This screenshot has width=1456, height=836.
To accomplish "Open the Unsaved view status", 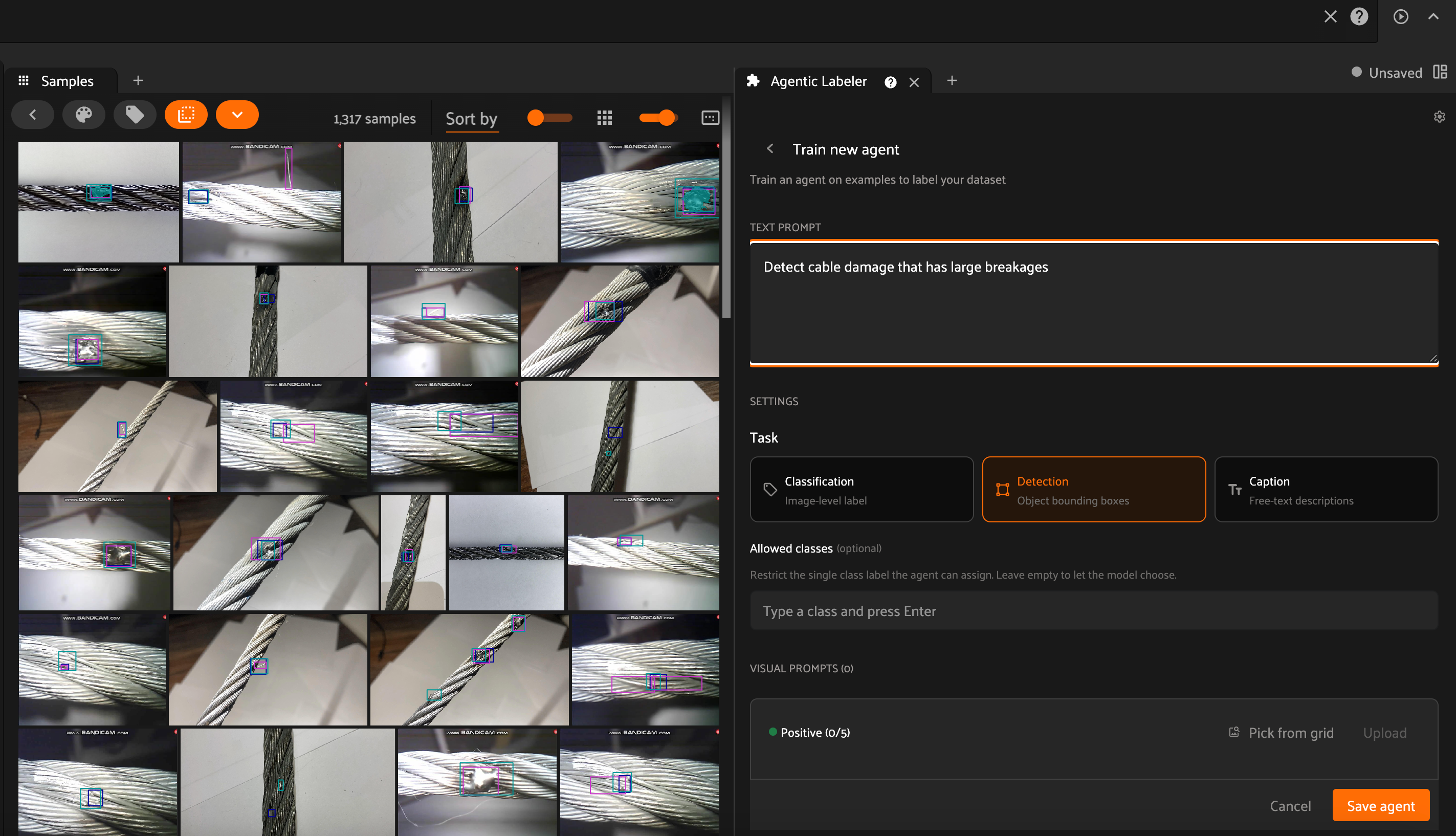I will point(1386,72).
